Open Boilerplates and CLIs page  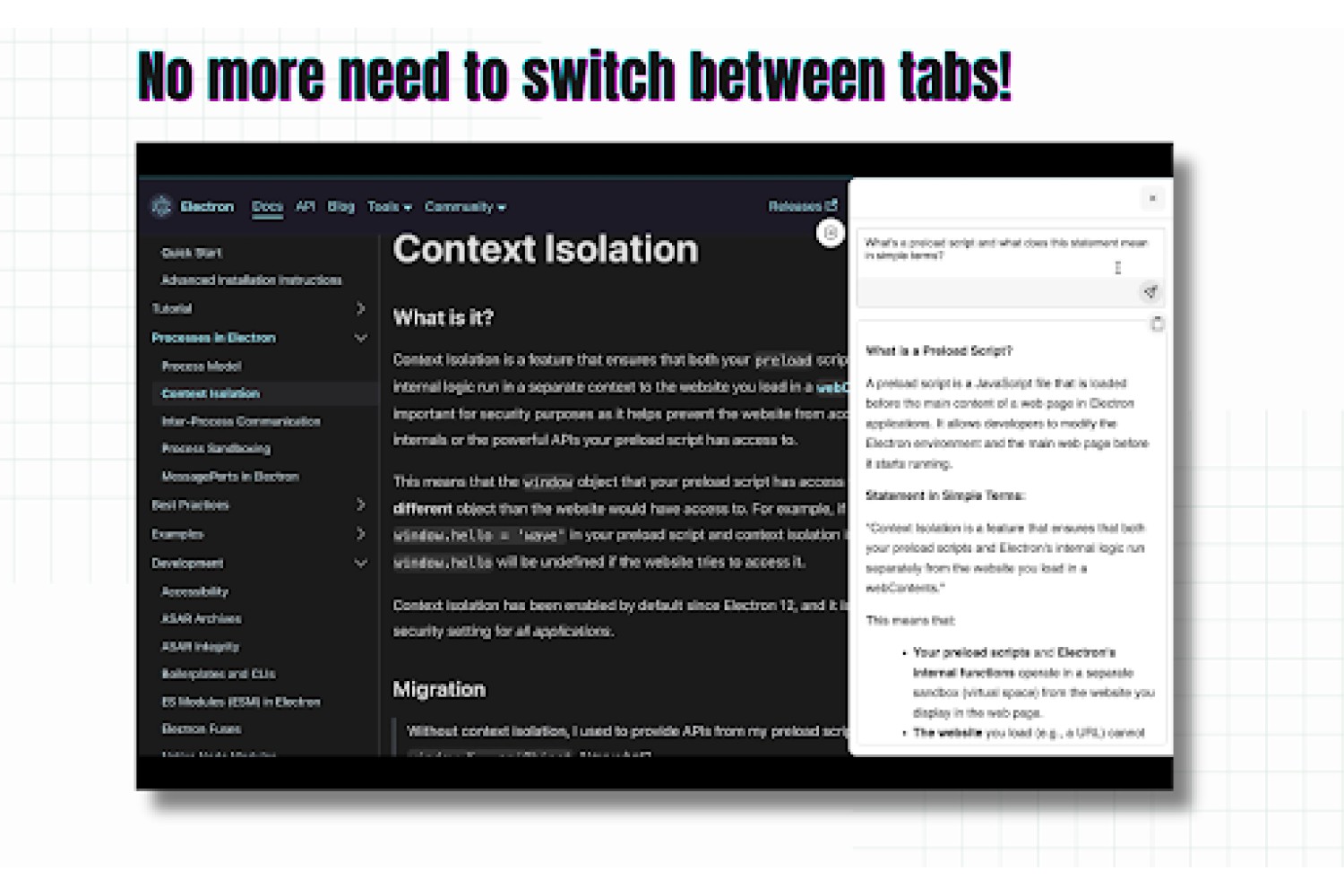point(219,674)
